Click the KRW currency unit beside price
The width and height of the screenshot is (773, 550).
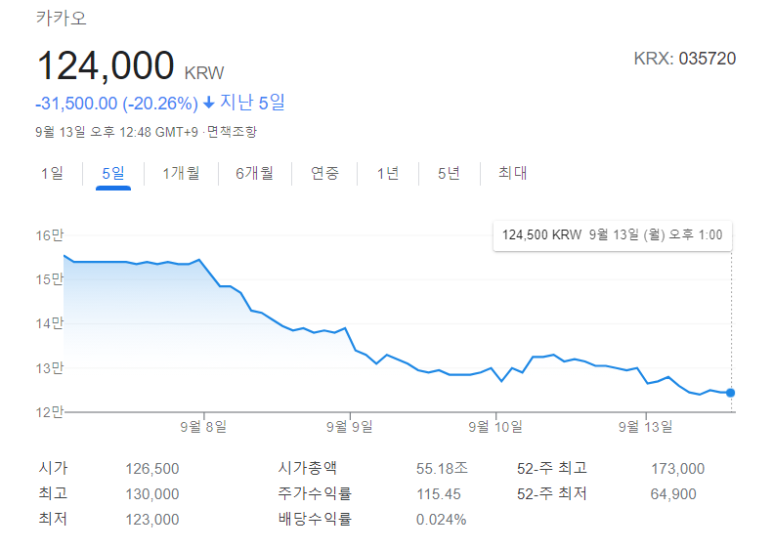point(204,73)
